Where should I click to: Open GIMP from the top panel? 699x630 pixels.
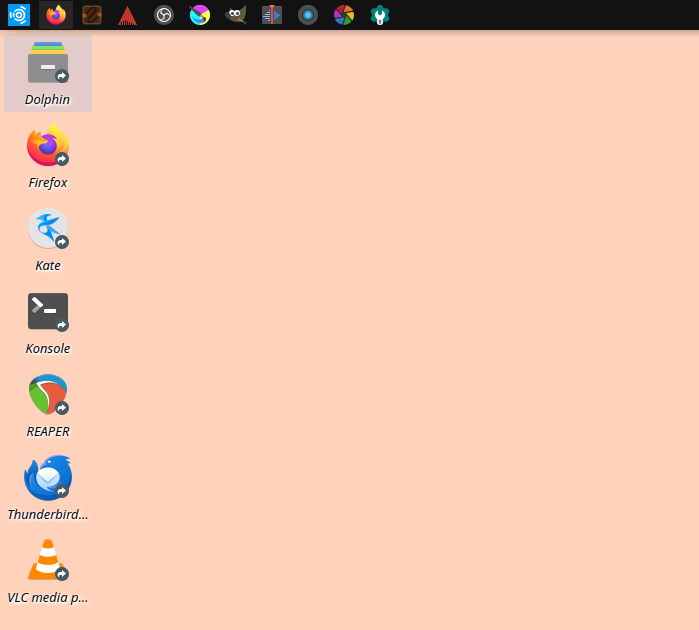point(236,15)
